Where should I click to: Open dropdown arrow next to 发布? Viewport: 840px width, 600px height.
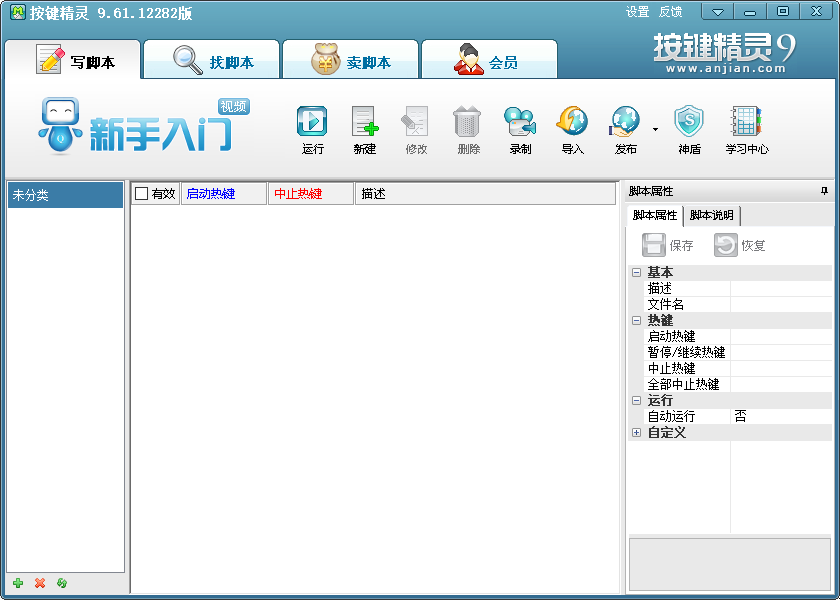(x=655, y=129)
